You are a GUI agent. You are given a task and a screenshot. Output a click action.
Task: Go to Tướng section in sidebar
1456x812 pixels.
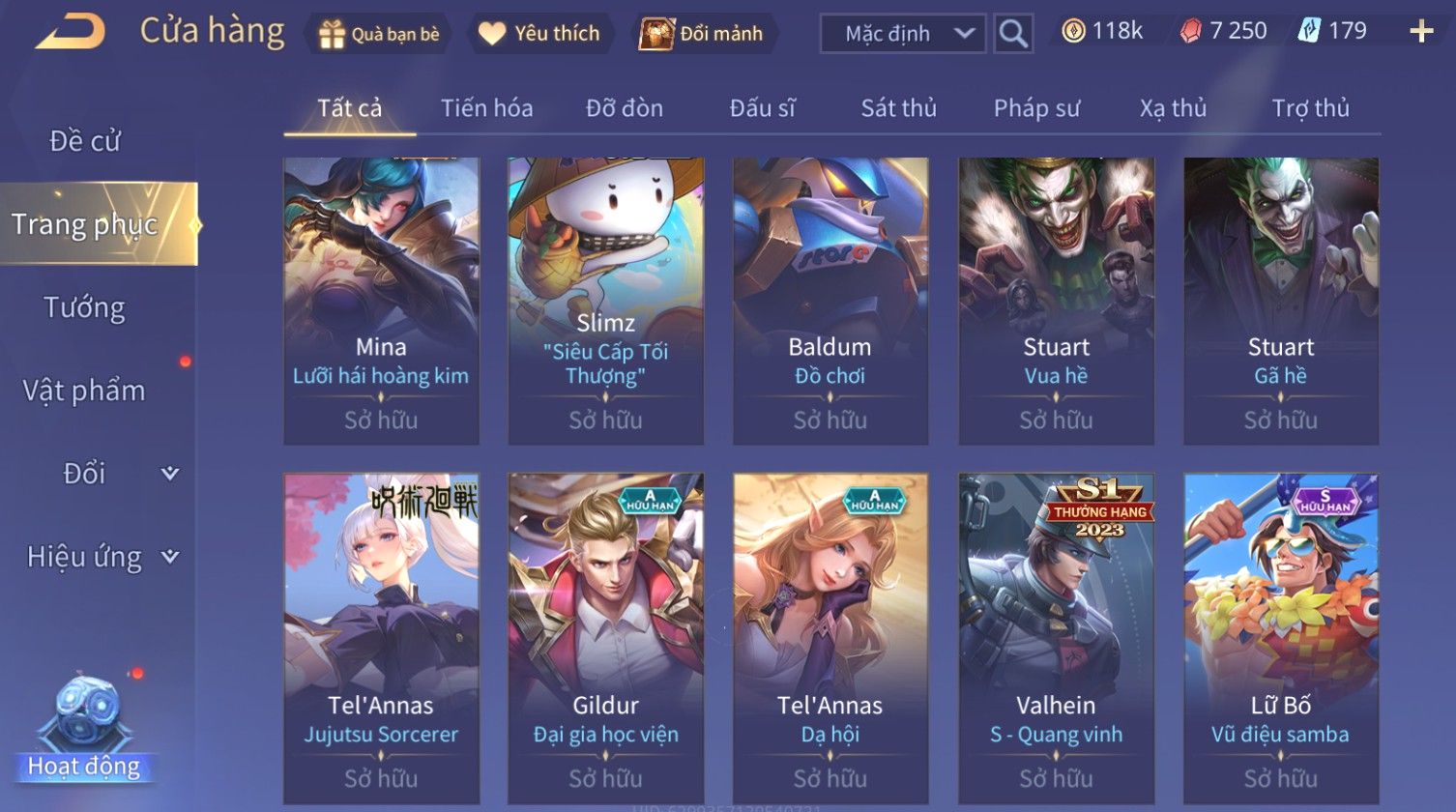click(x=84, y=307)
